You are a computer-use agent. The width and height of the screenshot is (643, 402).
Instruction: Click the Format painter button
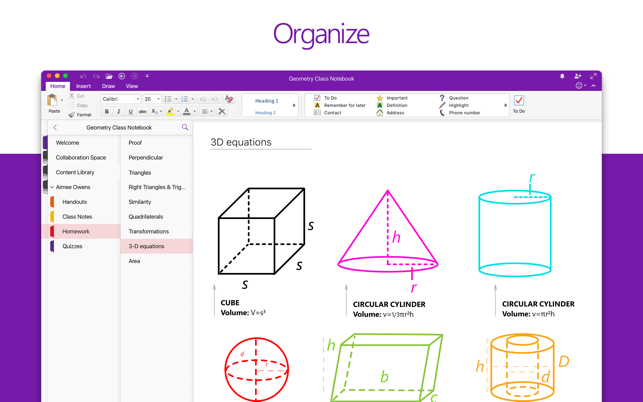tap(80, 115)
